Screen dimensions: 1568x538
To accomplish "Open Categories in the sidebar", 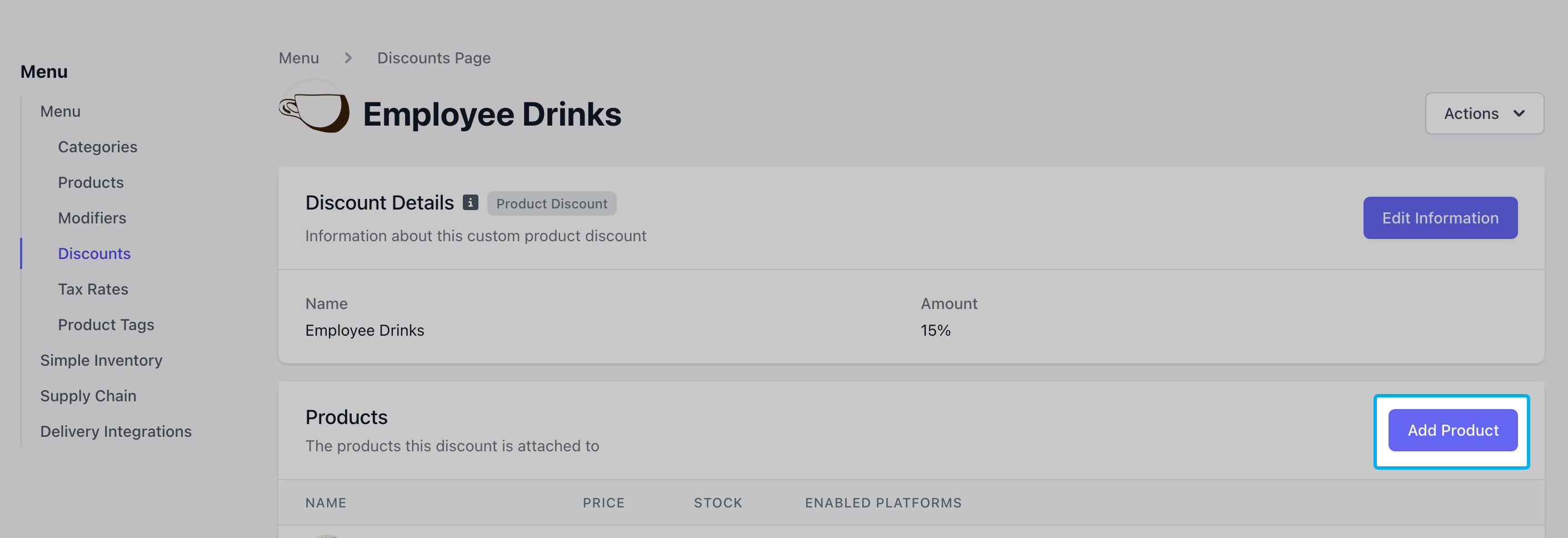I will point(97,147).
